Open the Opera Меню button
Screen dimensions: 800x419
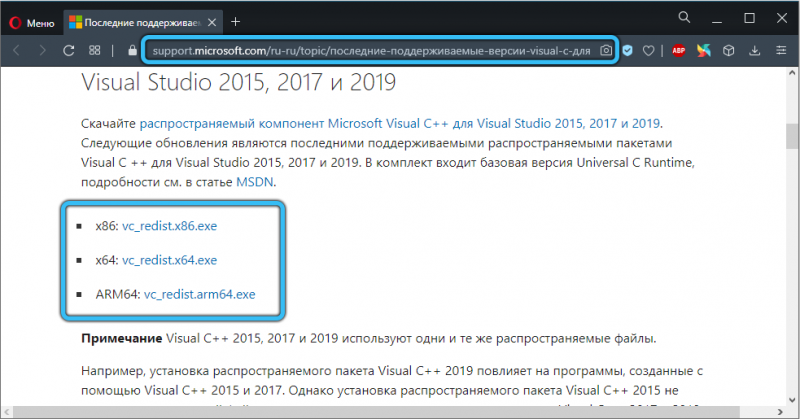(32, 22)
